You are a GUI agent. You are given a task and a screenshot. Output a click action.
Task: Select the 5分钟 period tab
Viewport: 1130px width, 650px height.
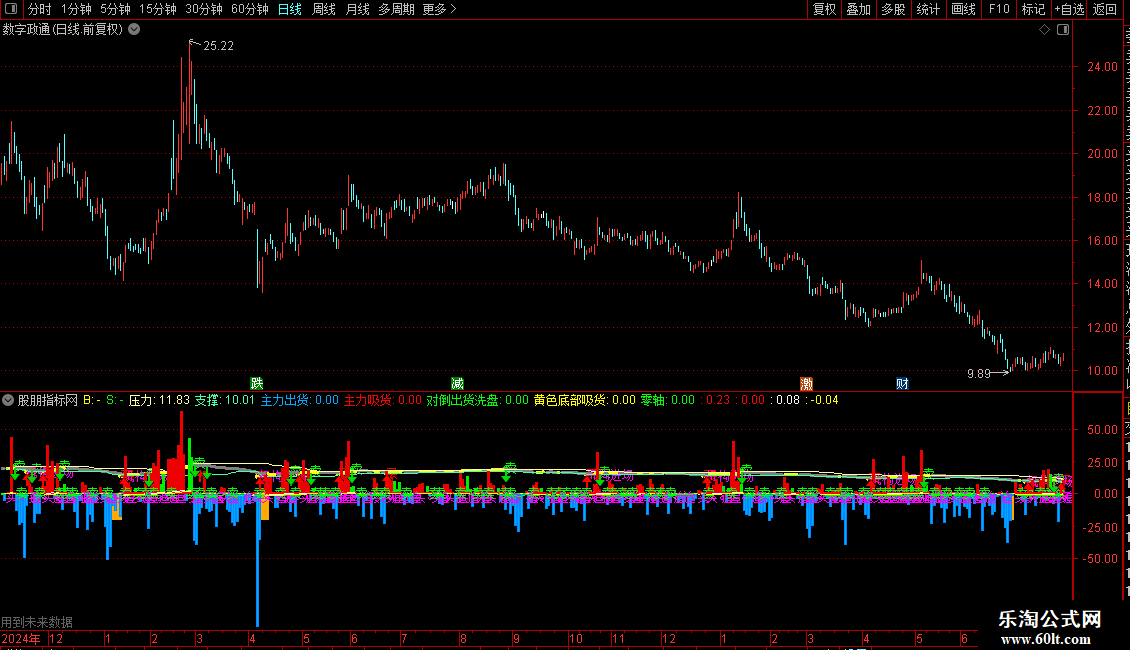tap(115, 9)
